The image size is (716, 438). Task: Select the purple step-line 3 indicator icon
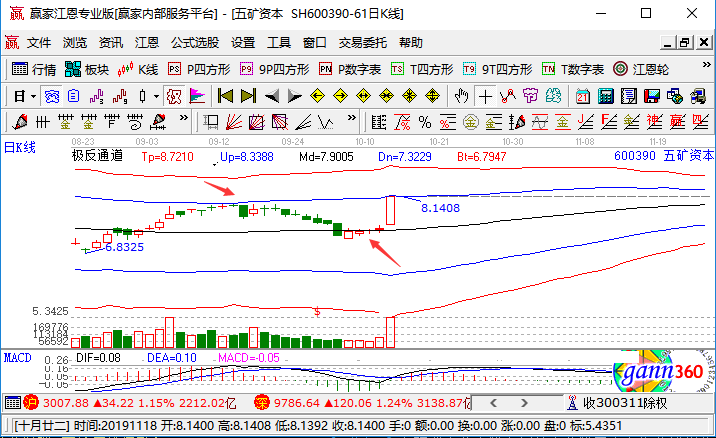pos(97,96)
